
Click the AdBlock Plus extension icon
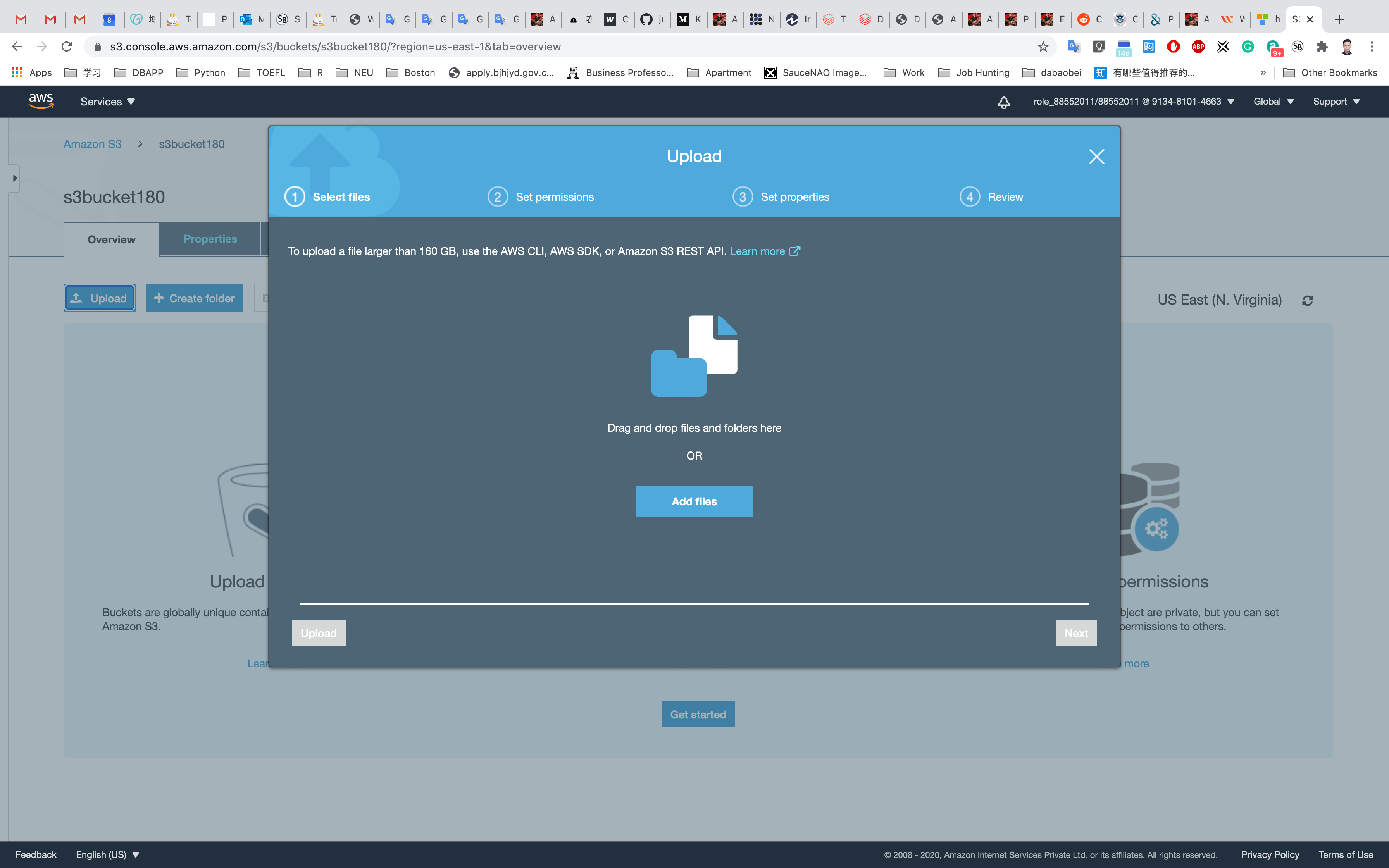tap(1198, 46)
